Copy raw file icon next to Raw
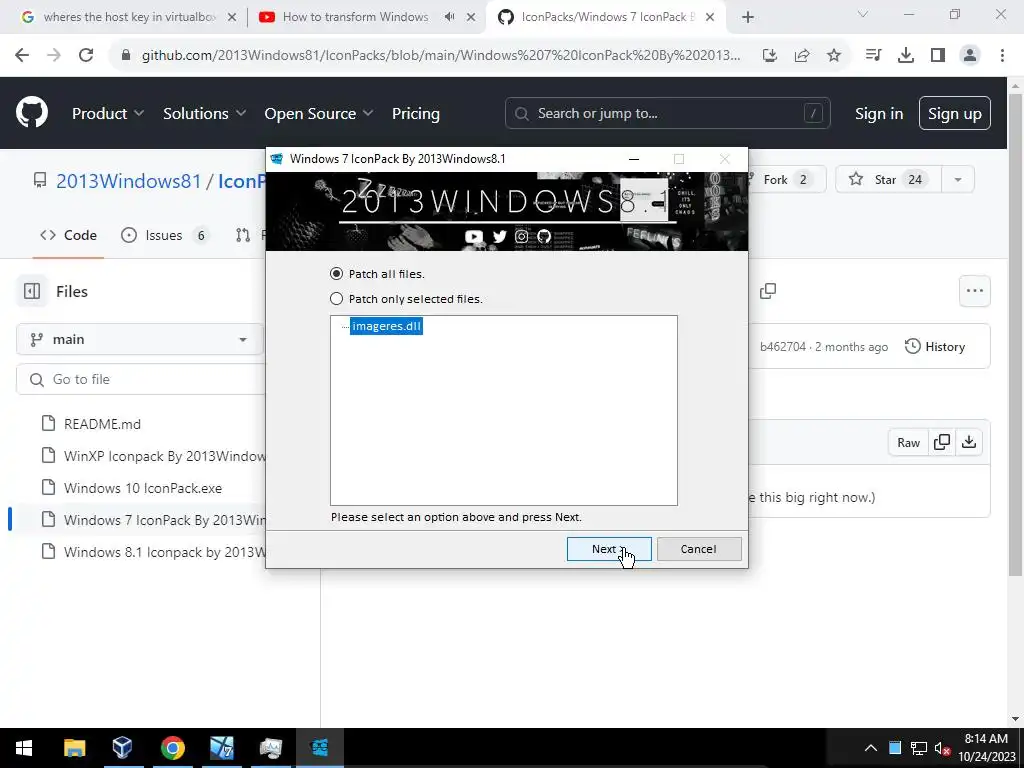 tap(942, 442)
